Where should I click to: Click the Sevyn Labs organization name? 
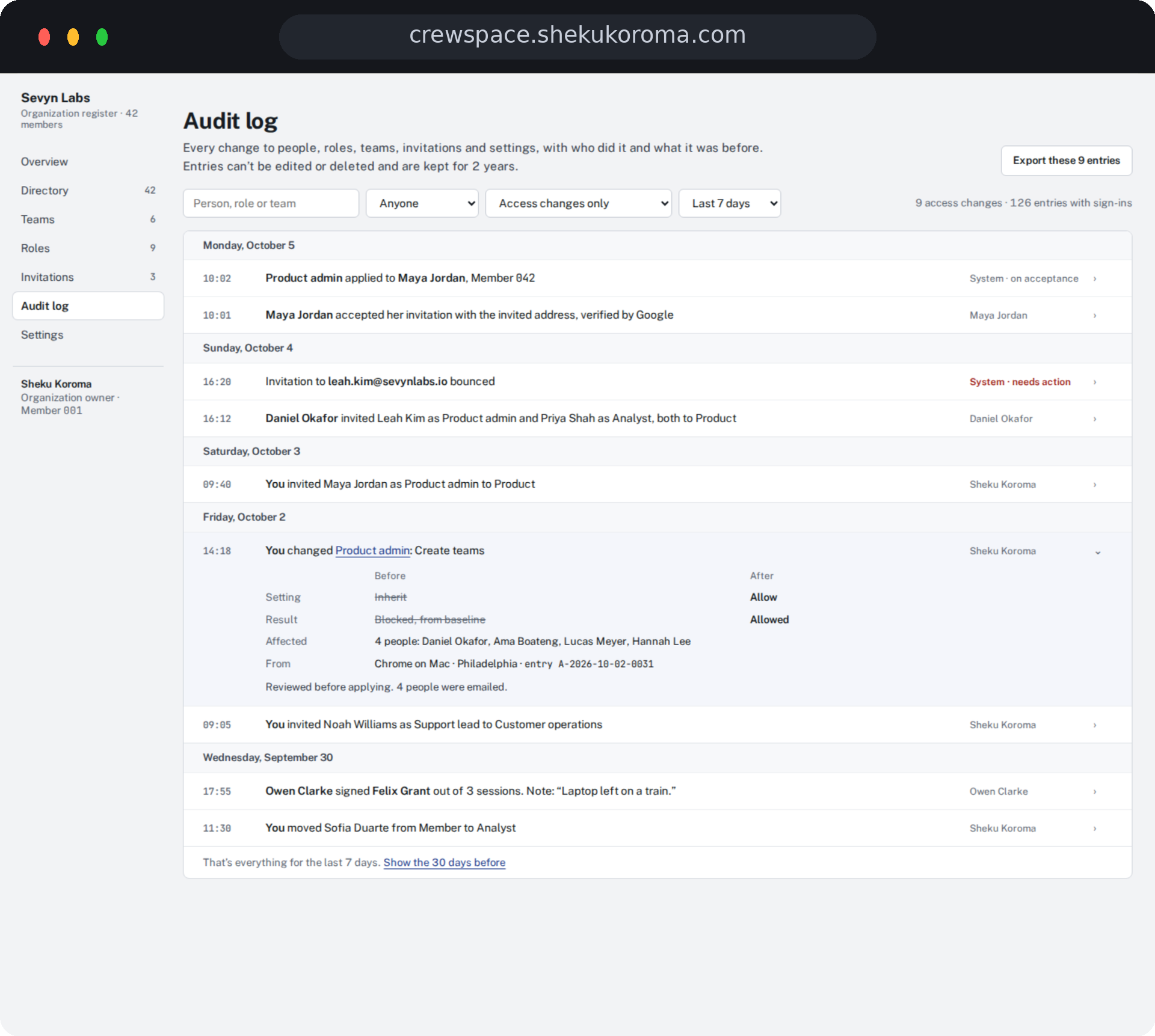click(55, 97)
